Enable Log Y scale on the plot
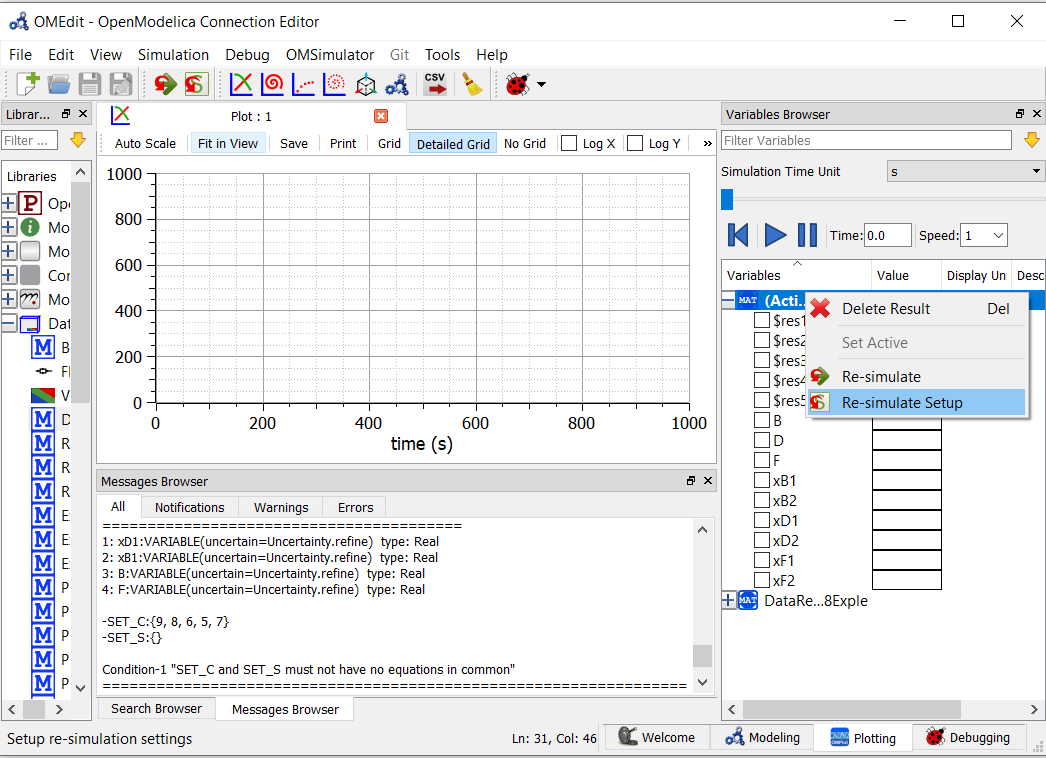This screenshot has height=758, width=1046. tap(637, 143)
